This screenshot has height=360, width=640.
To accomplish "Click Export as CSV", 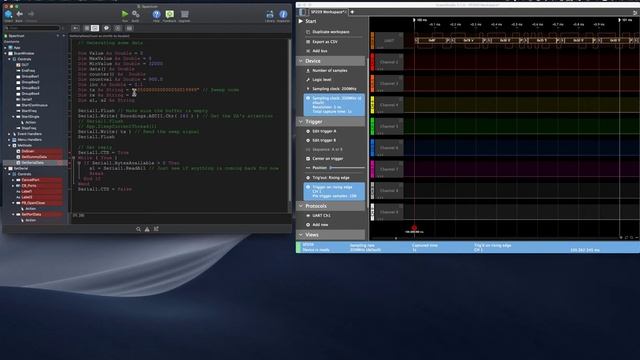I will (x=325, y=42).
